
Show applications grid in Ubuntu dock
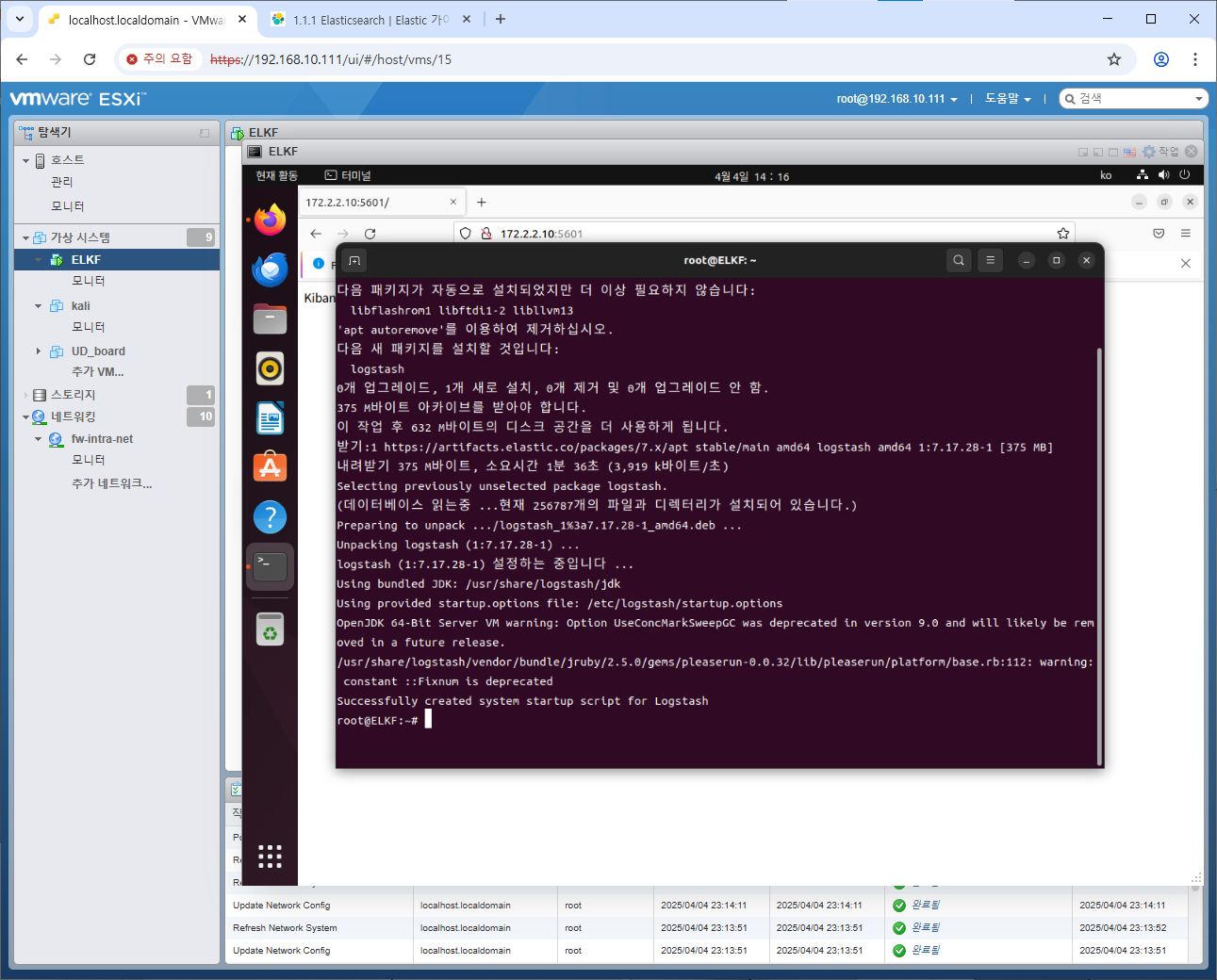point(270,856)
